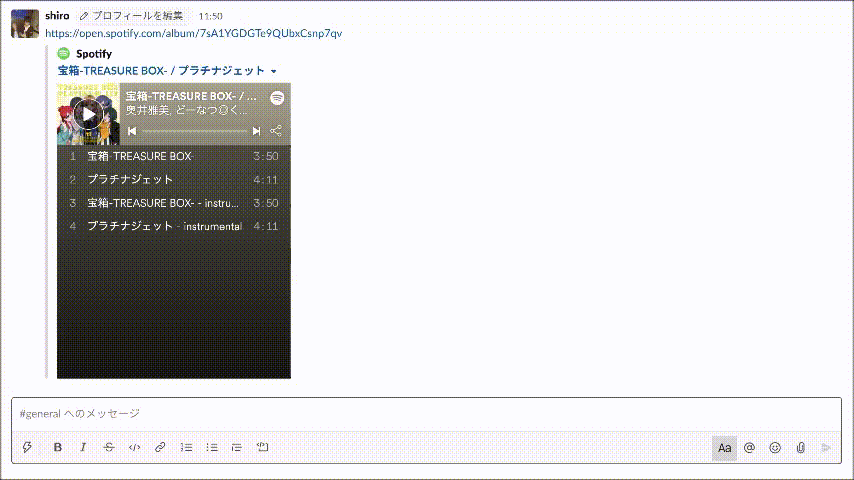Click the Spotify playback progress bar
The image size is (854, 480).
pyautogui.click(x=194, y=131)
